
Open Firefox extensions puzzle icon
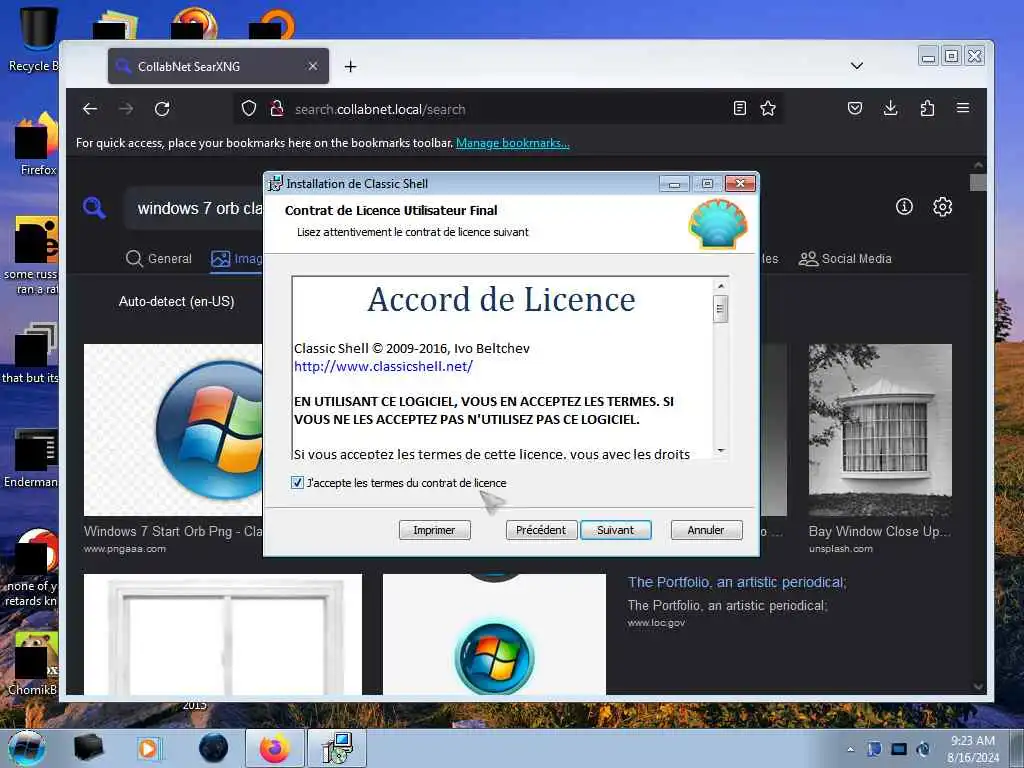[927, 108]
